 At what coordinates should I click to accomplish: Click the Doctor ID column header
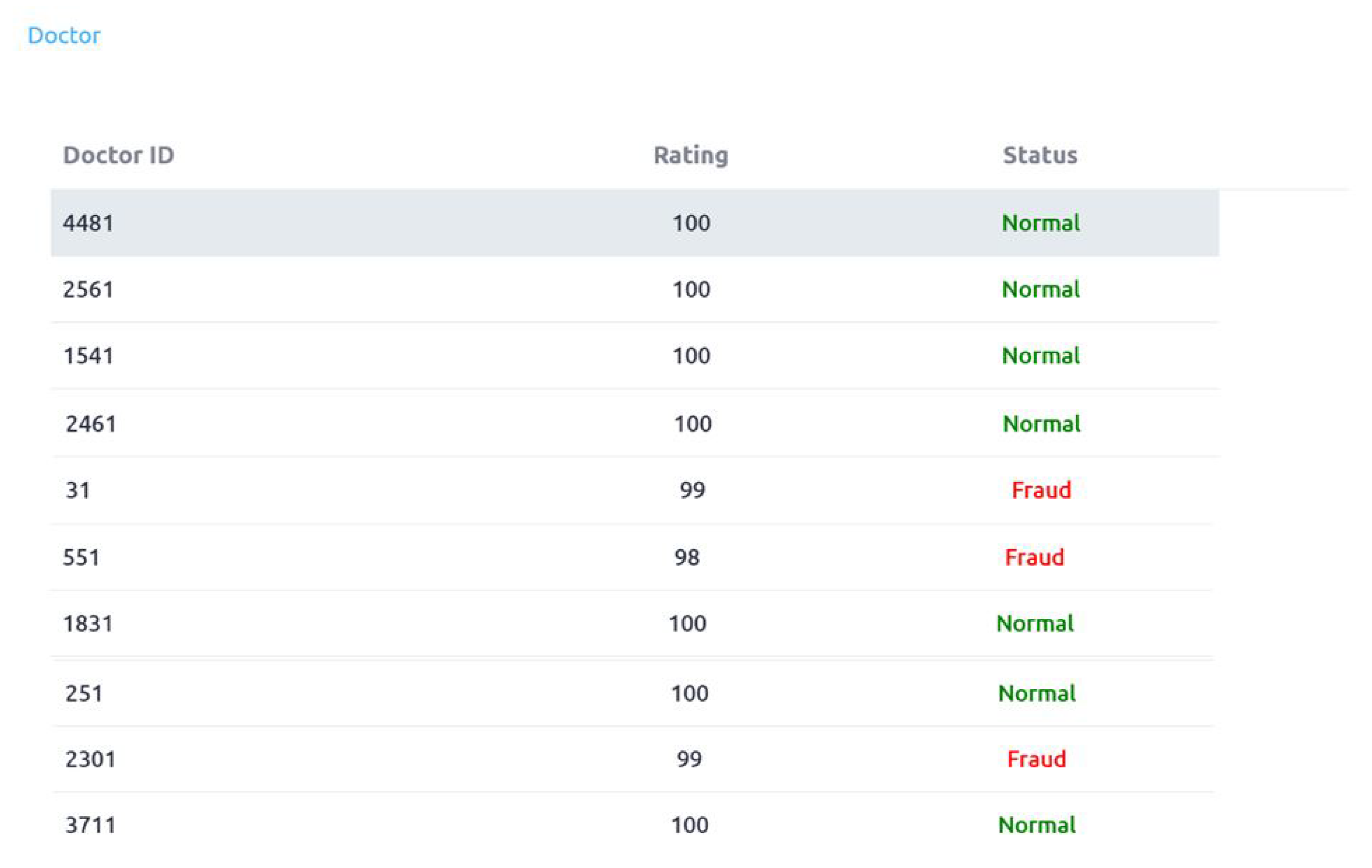click(x=118, y=155)
